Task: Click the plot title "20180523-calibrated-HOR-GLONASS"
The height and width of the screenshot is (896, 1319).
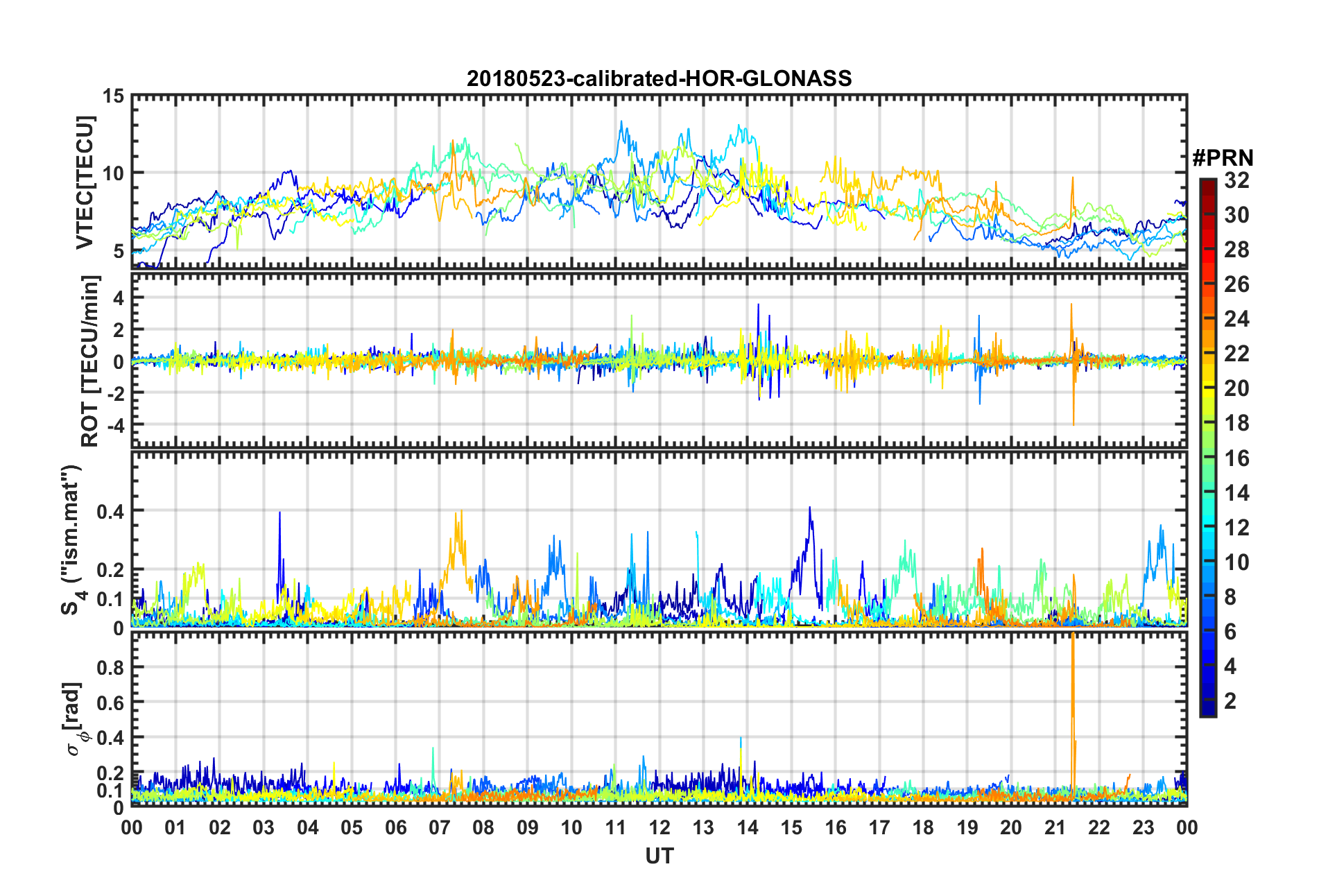Action: (659, 78)
